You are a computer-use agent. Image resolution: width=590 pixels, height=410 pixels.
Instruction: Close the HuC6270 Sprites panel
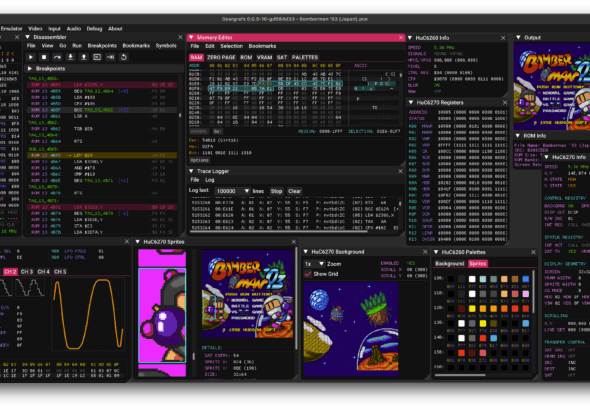click(293, 242)
